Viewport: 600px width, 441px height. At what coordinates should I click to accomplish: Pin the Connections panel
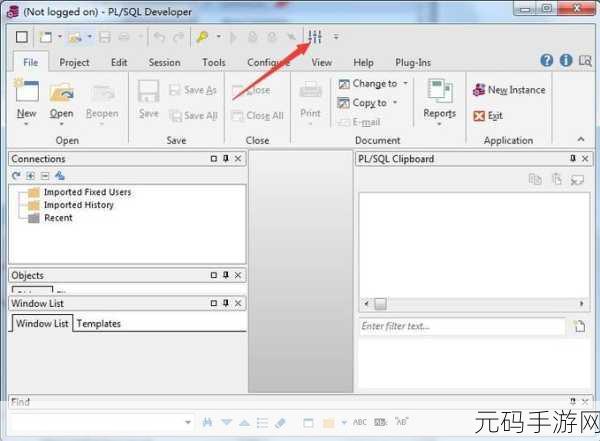coord(226,158)
